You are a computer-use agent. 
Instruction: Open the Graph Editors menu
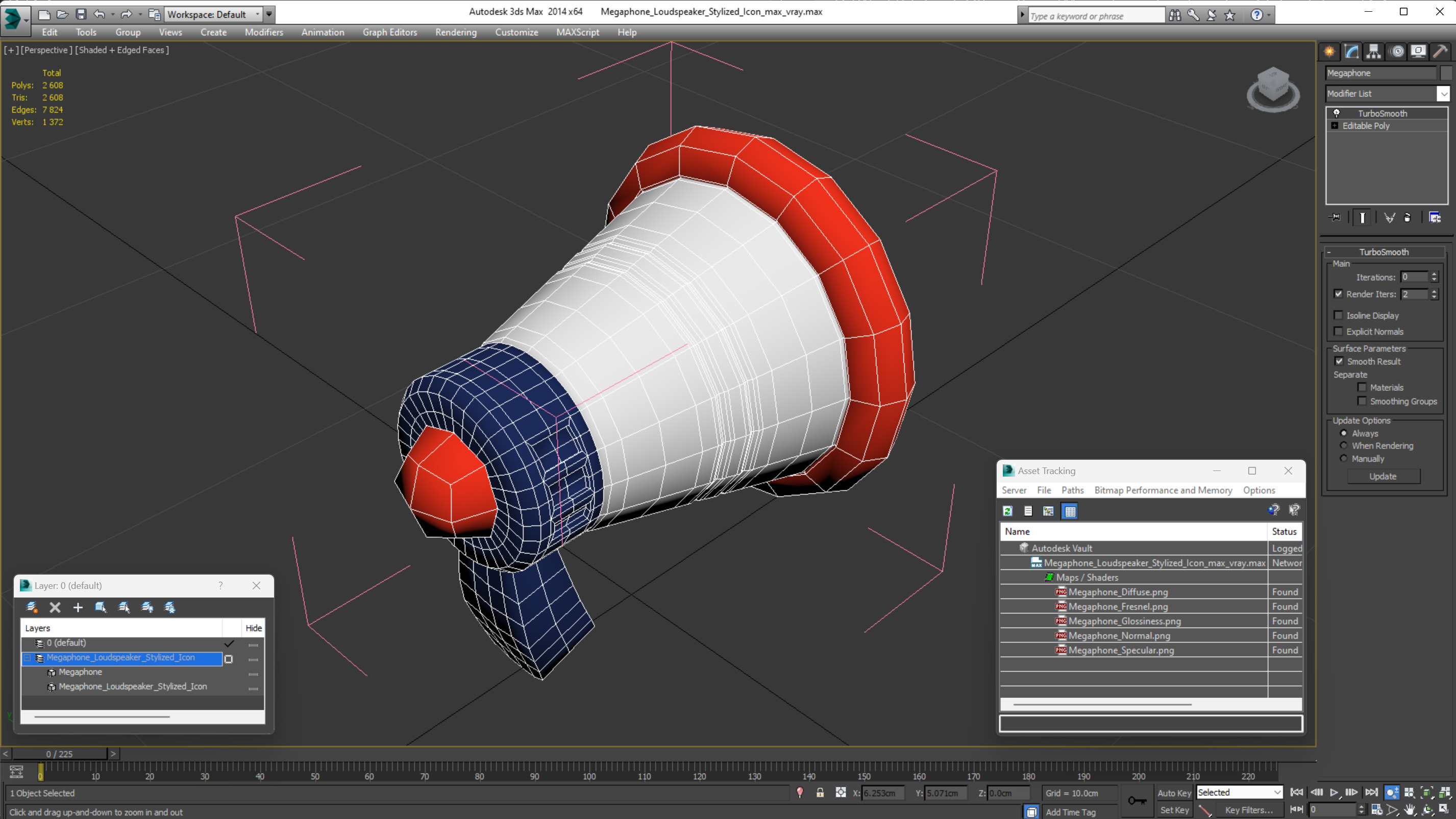[389, 32]
